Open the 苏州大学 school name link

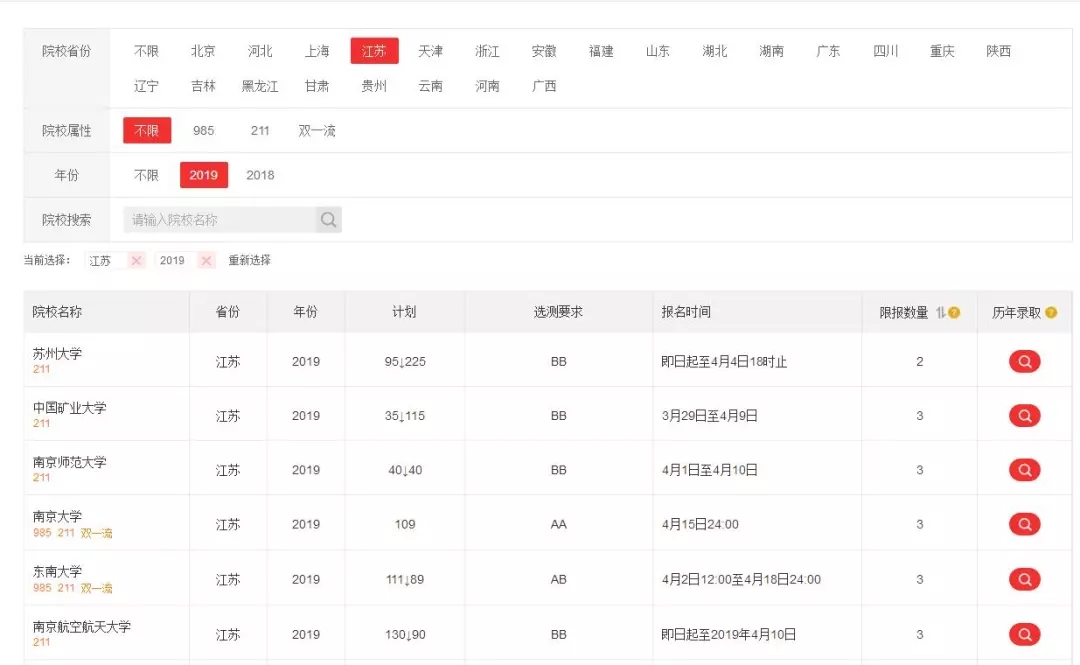click(57, 354)
